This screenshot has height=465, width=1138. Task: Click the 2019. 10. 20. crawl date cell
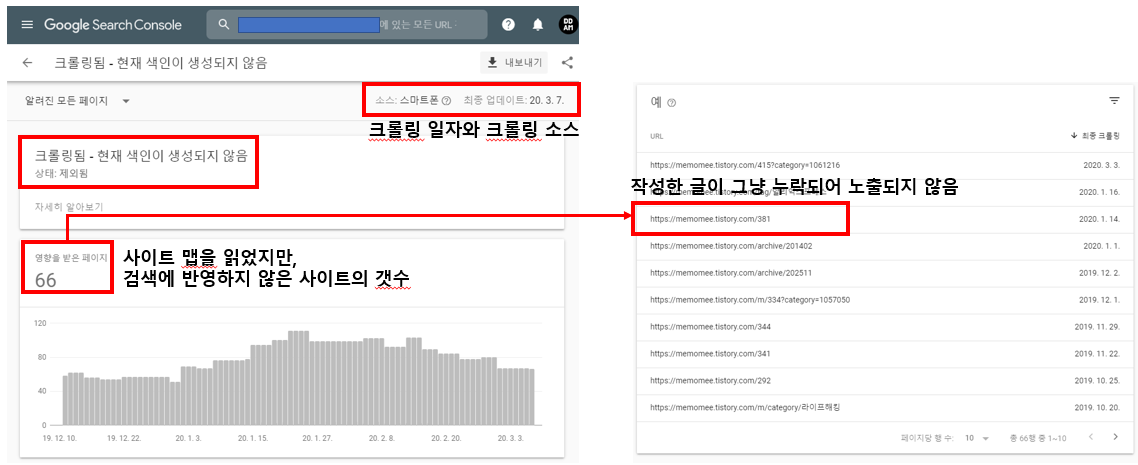(1097, 407)
